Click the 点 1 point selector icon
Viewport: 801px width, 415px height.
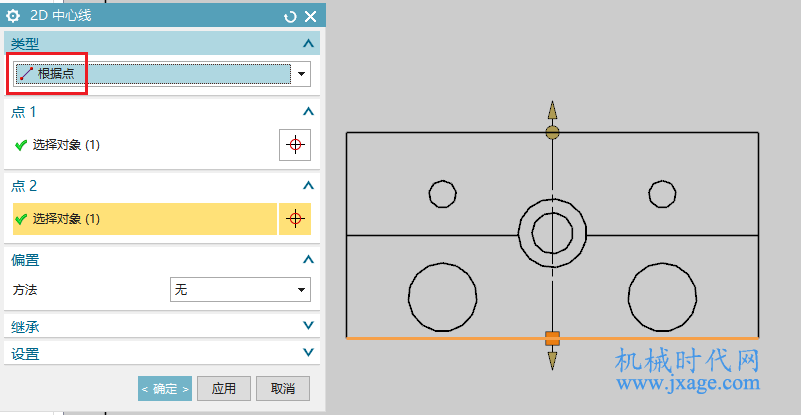point(295,145)
